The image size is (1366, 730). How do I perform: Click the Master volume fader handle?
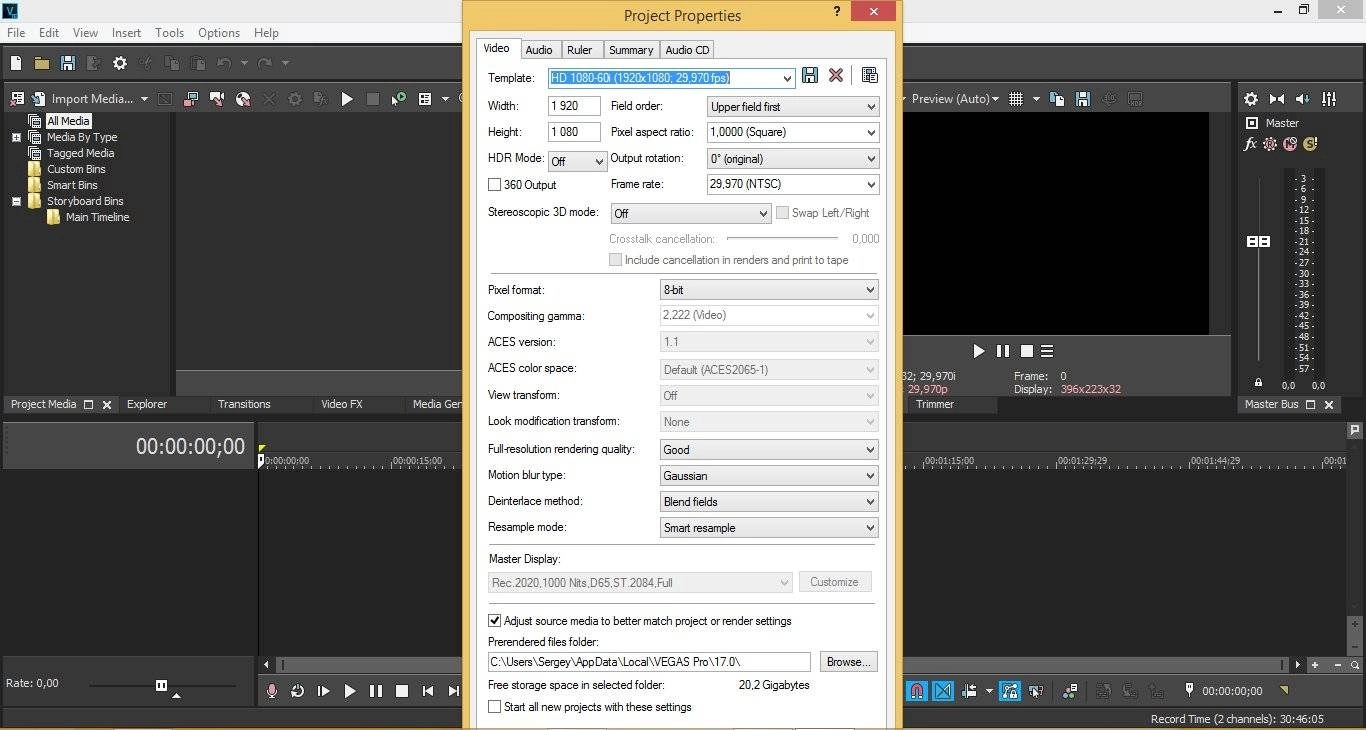1258,242
